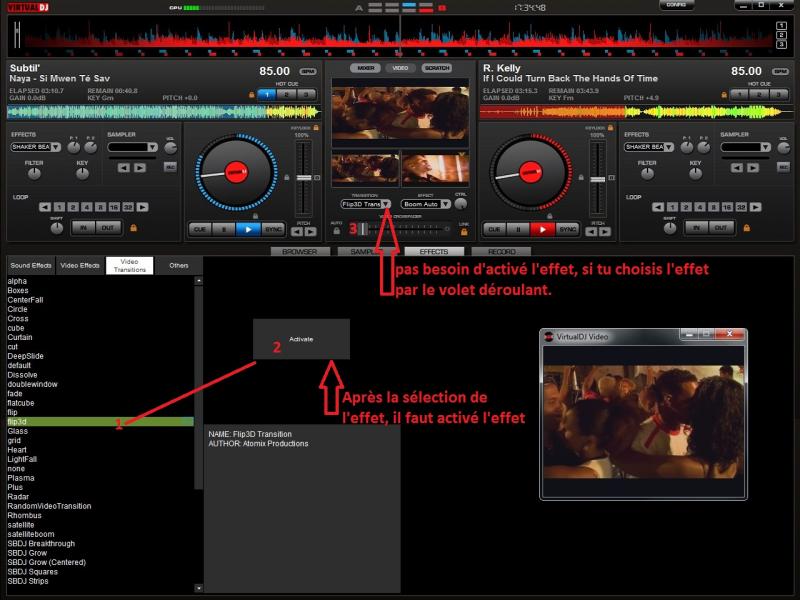Sync the left deck tempo

273,229
